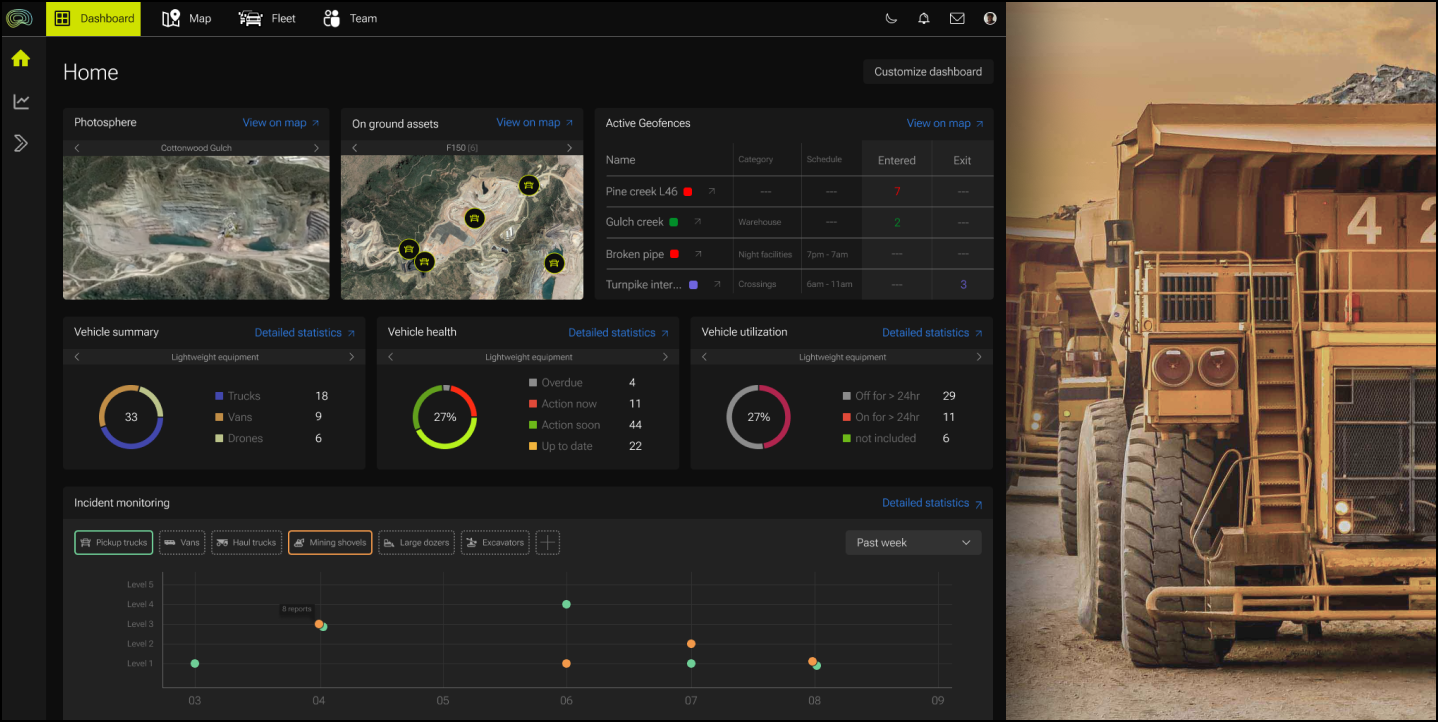Next category in Vehicle utilization card

pyautogui.click(x=979, y=357)
